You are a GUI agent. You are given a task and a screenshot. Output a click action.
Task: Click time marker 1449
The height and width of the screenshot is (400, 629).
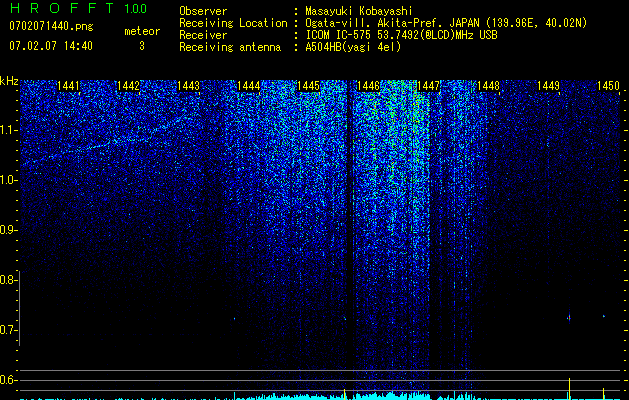[548, 86]
